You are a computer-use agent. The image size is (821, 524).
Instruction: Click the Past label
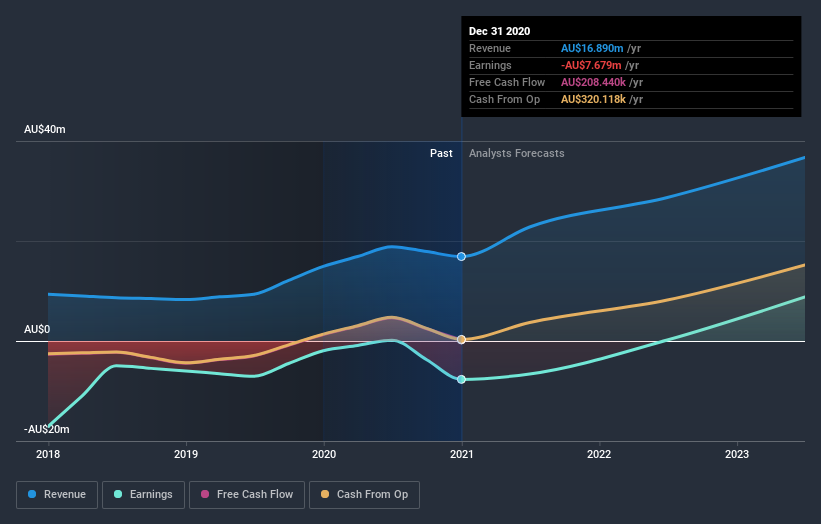441,153
